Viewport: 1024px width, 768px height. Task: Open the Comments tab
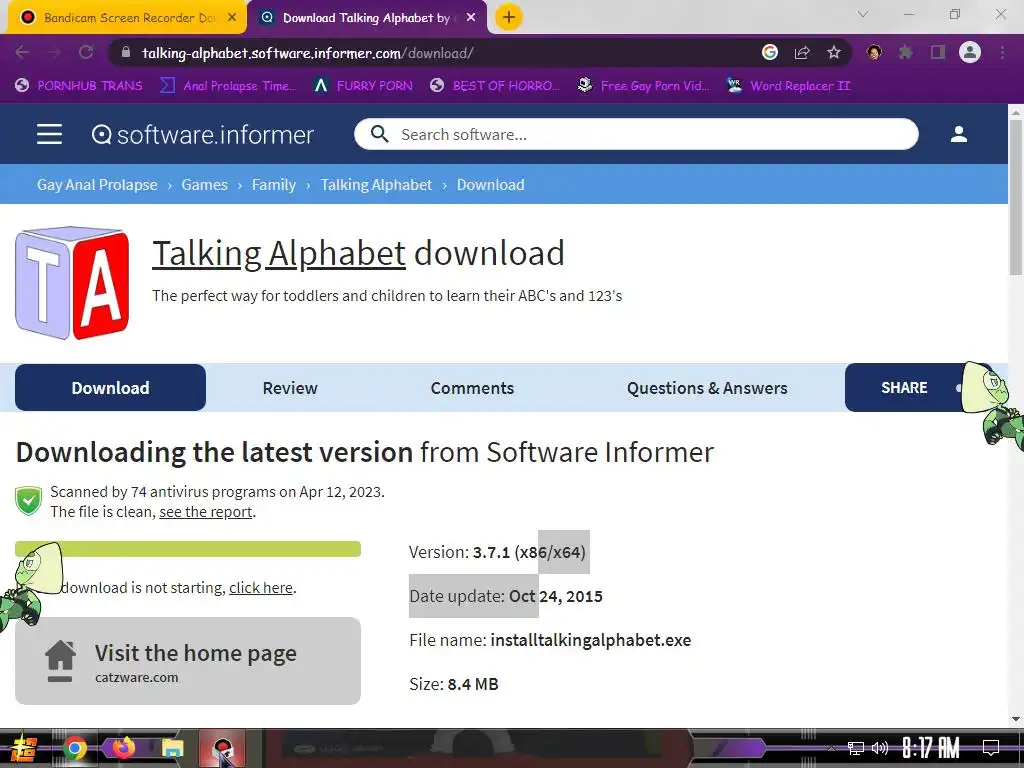tap(472, 388)
